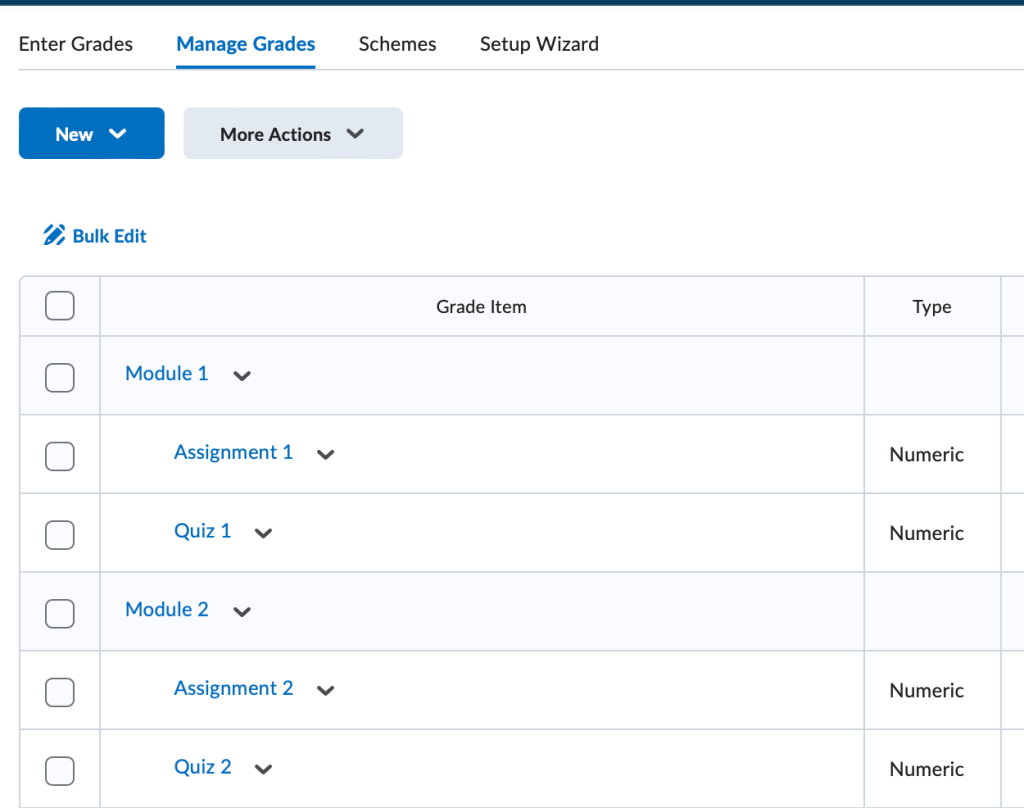Open the Module 2 context chevron
1024x808 pixels.
coord(241,611)
